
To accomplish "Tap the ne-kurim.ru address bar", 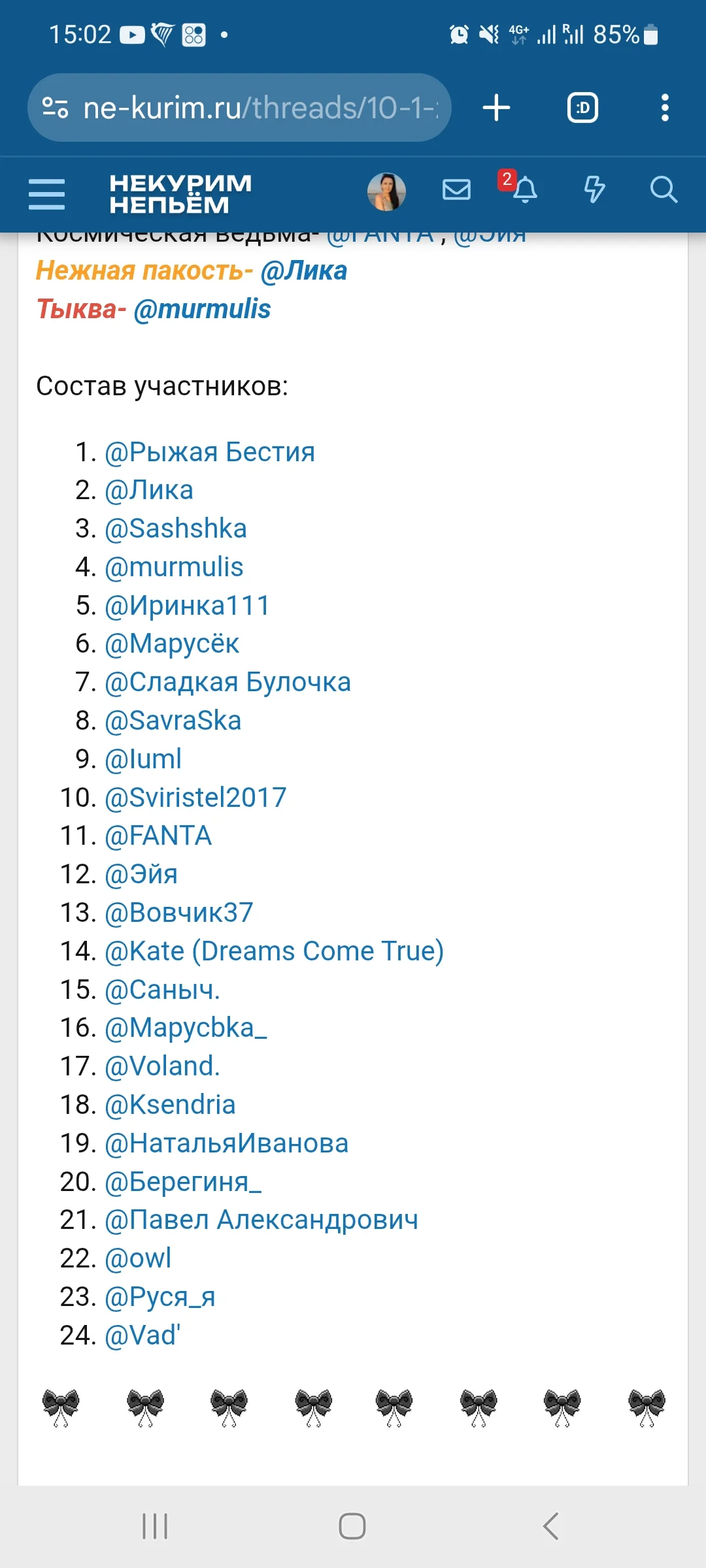I will 261,108.
